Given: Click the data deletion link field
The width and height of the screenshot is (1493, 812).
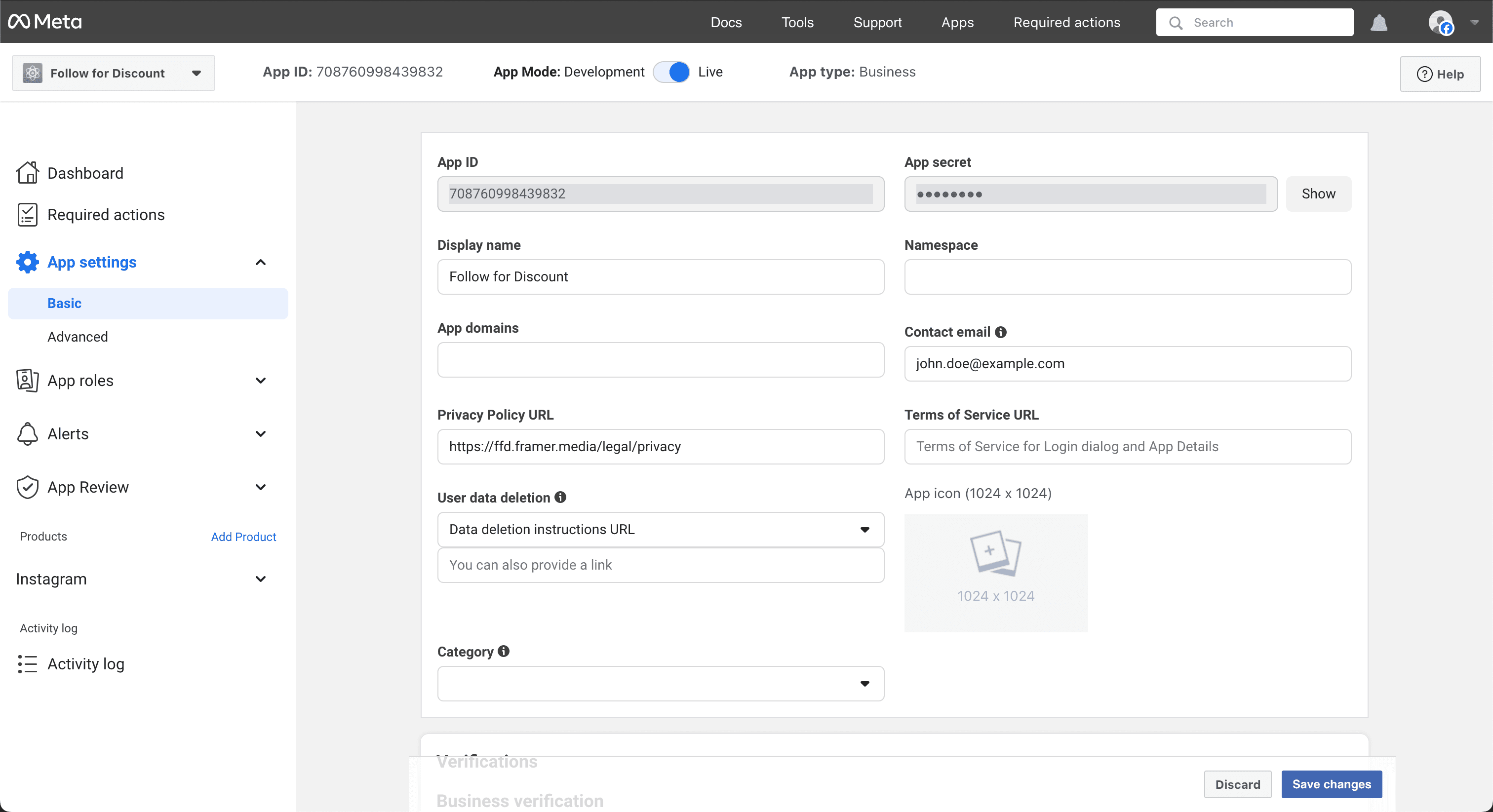Looking at the screenshot, I should [661, 565].
